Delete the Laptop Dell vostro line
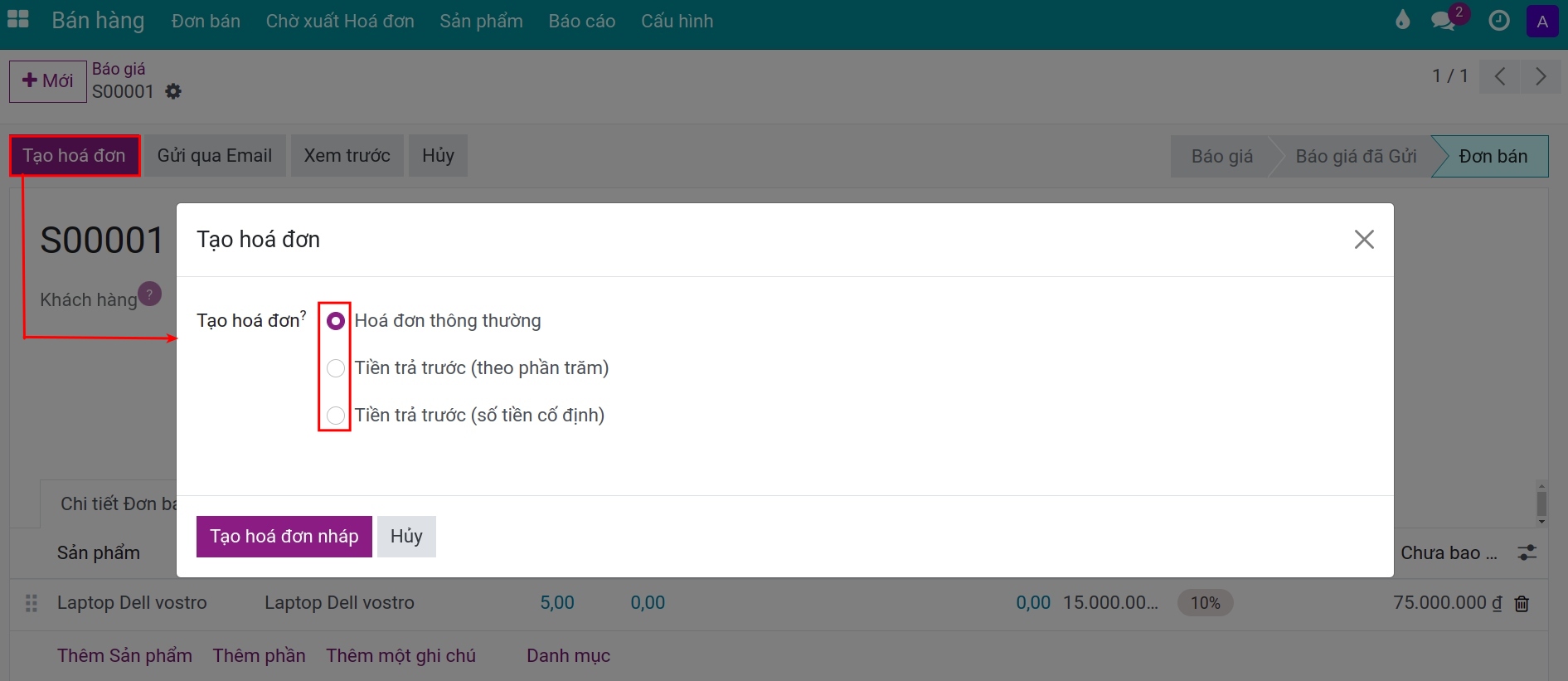The height and width of the screenshot is (681, 1568). tap(1522, 604)
